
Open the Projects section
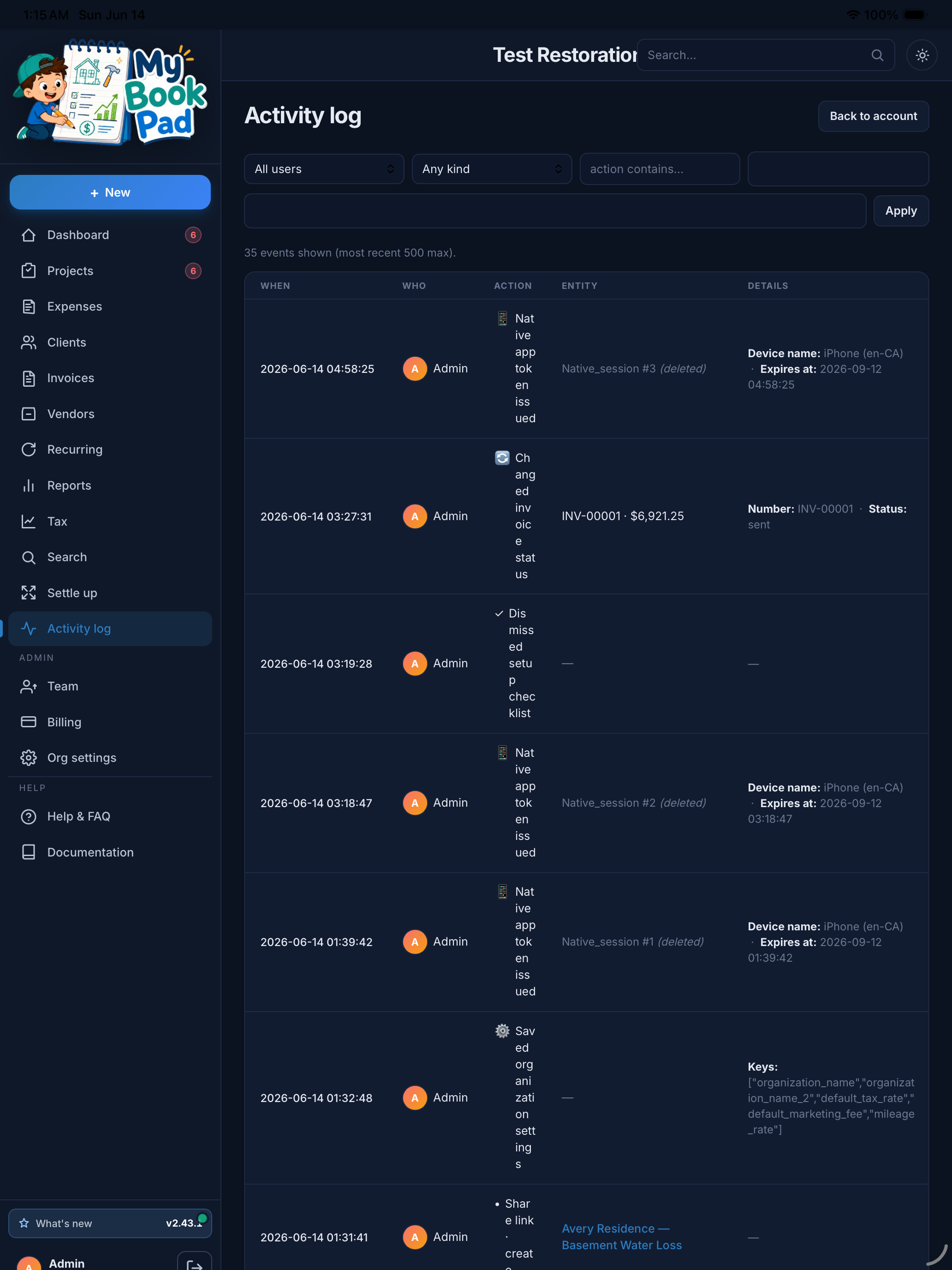pos(110,270)
